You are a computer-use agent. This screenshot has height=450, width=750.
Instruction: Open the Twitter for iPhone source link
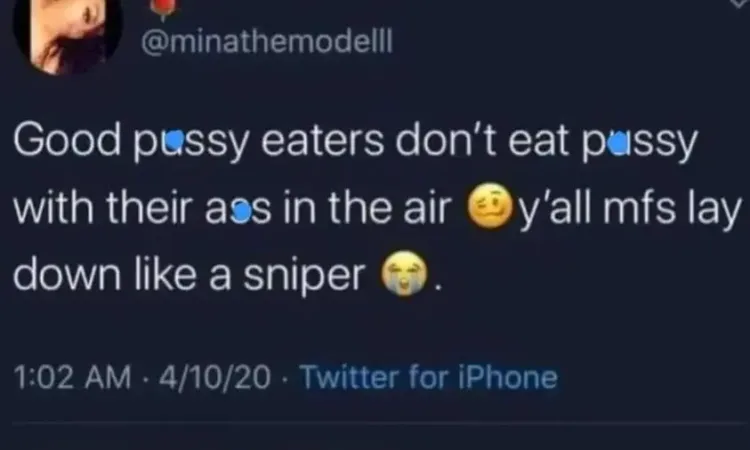[429, 377]
